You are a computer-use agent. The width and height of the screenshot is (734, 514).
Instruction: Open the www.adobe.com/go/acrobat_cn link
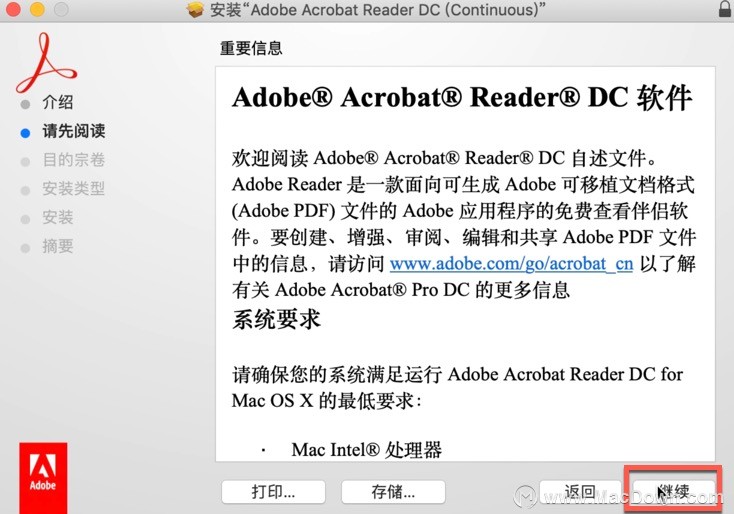[511, 264]
